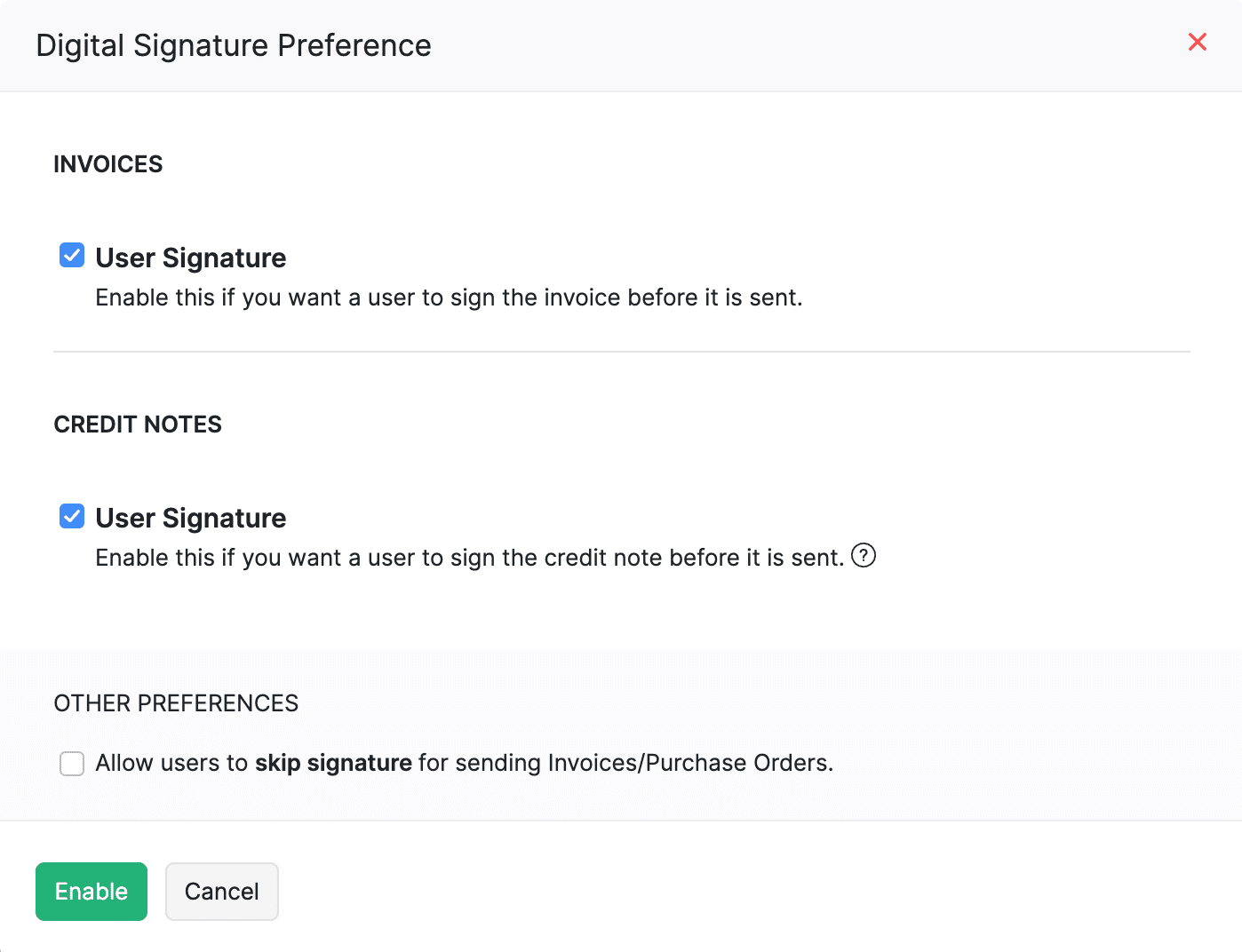Click the bold skip signature text
1242x952 pixels.
click(333, 763)
